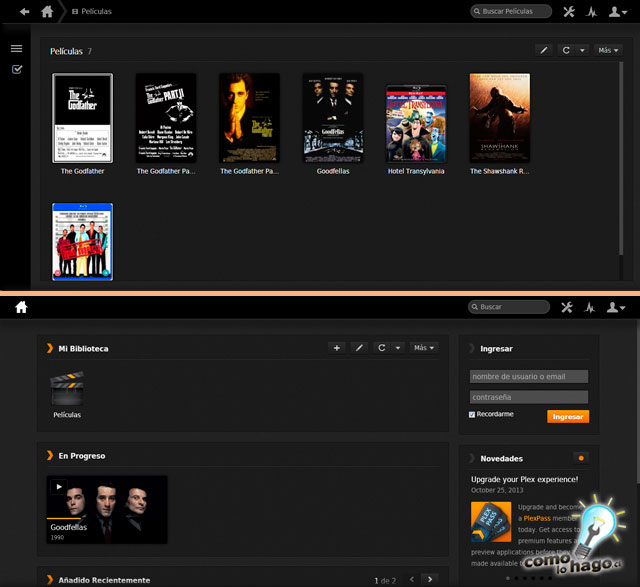Refresh Mi Biblioteca
The width and height of the screenshot is (640, 587).
coord(382,348)
